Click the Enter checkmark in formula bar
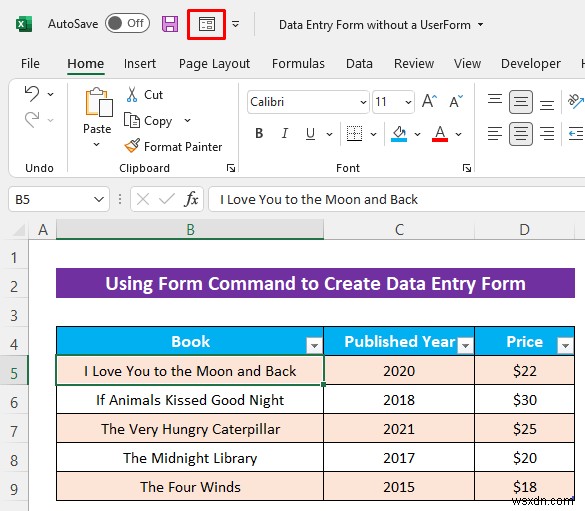585x511 pixels. [x=166, y=200]
